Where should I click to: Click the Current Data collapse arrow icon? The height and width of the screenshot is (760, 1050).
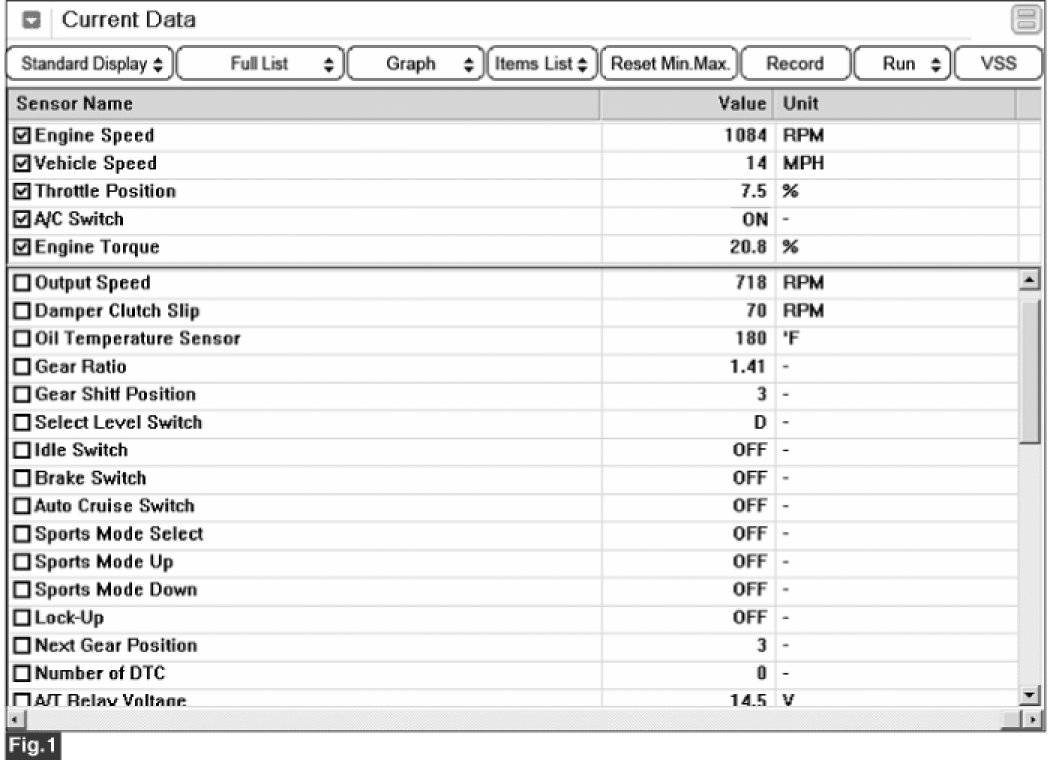32,20
